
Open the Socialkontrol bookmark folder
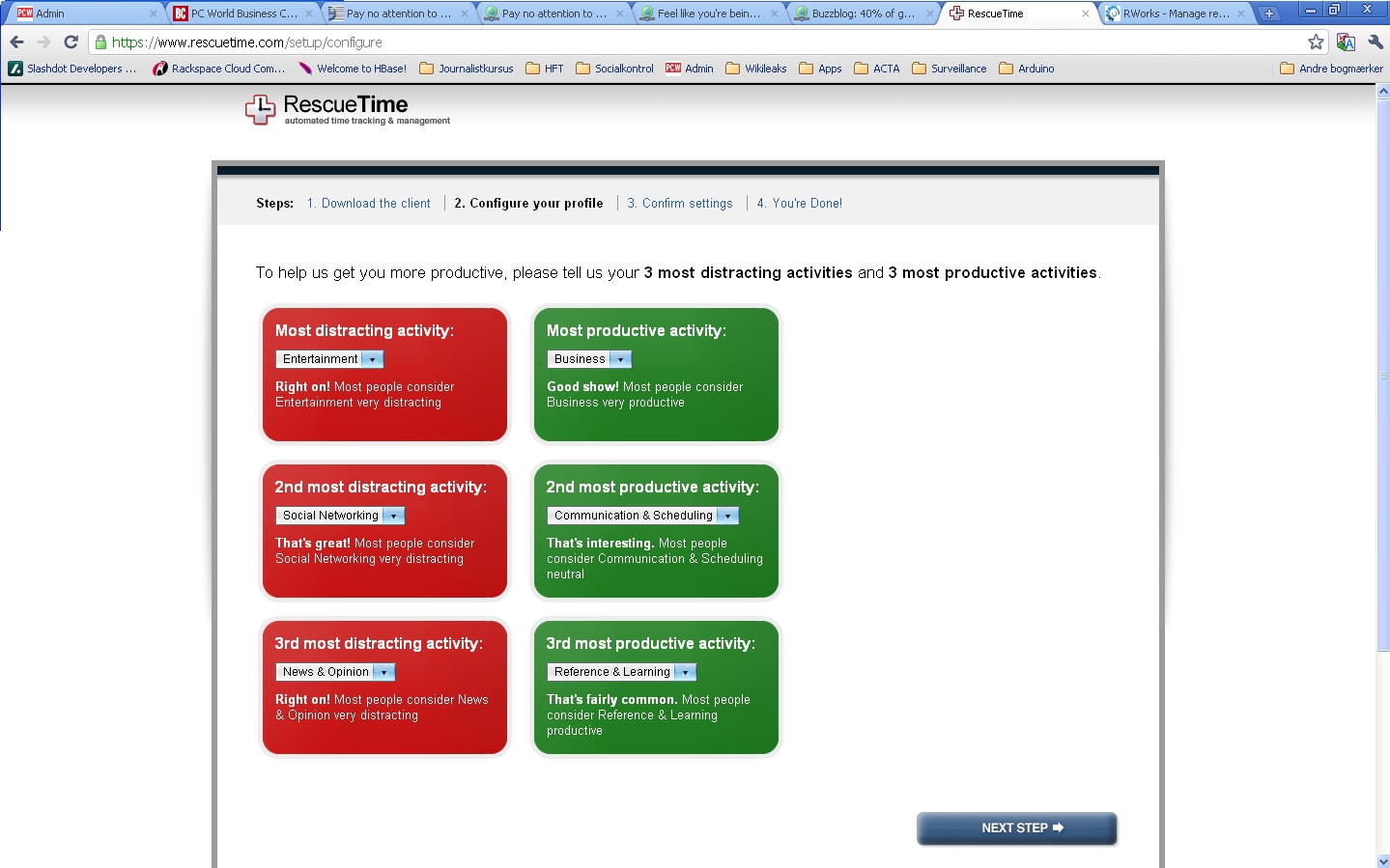tap(615, 69)
